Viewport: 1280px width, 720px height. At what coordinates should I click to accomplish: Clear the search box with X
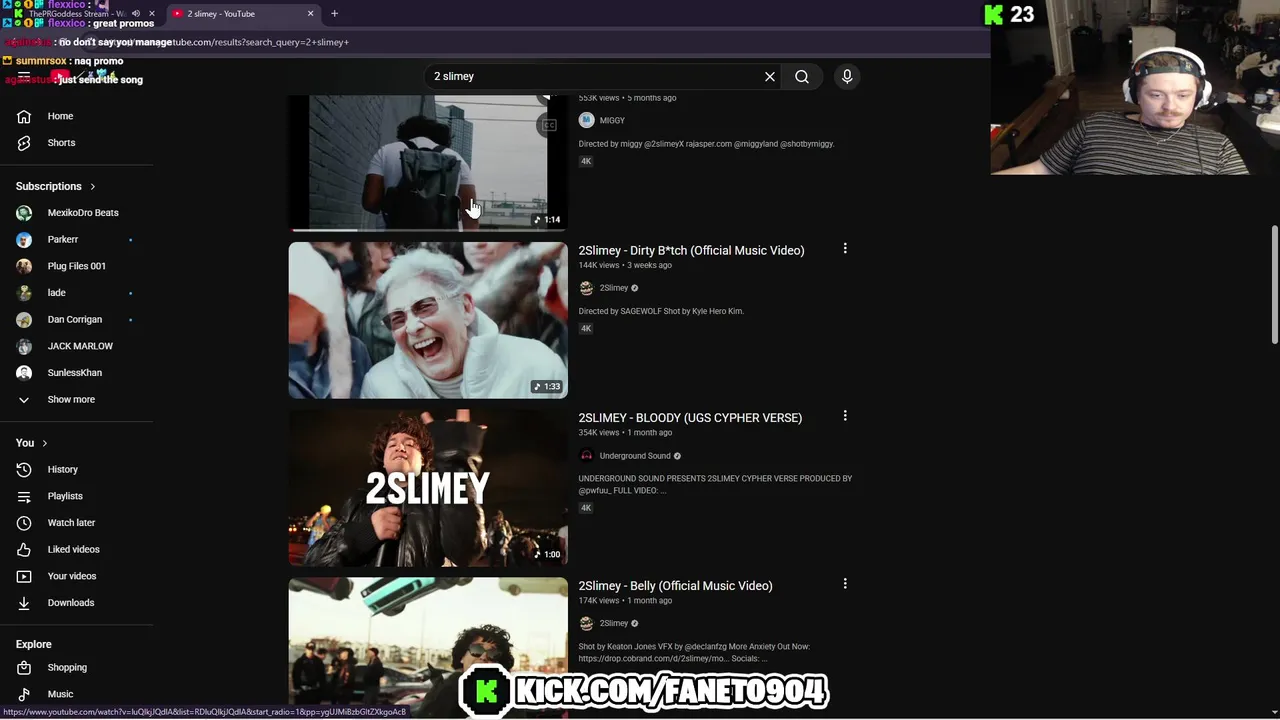click(x=770, y=76)
